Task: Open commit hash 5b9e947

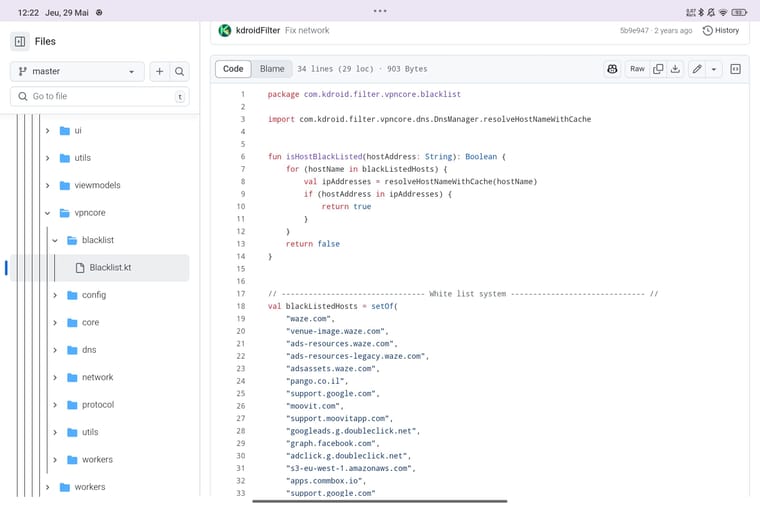Action: click(634, 31)
